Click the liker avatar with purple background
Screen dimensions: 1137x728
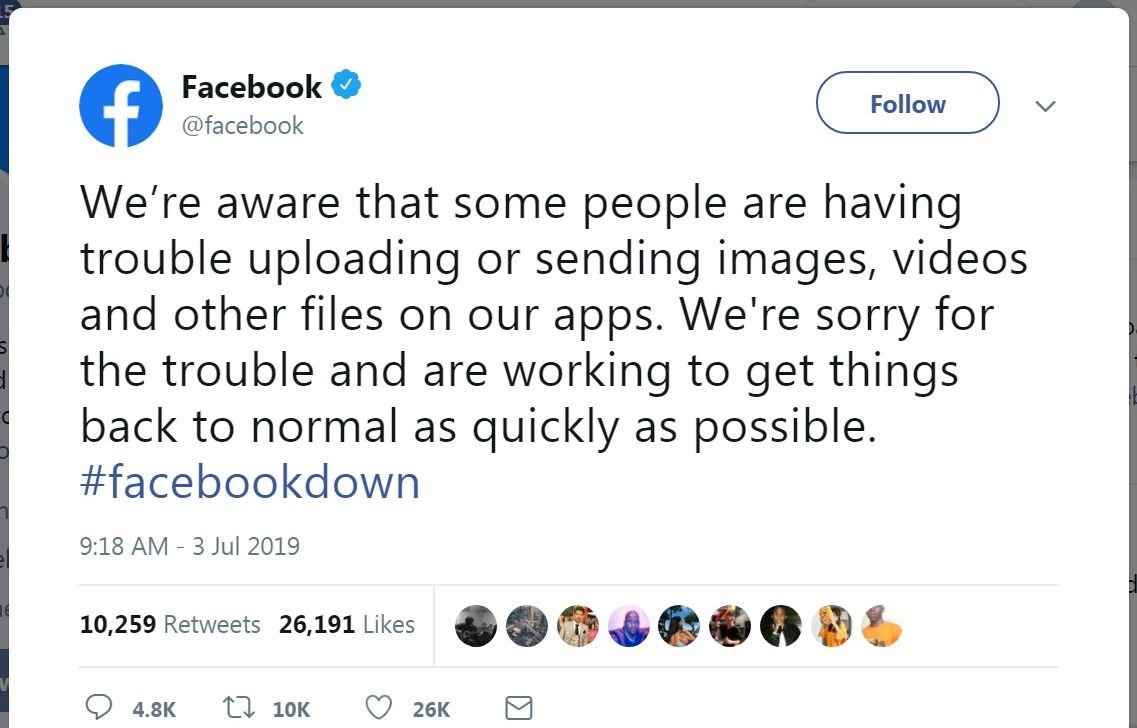(629, 626)
